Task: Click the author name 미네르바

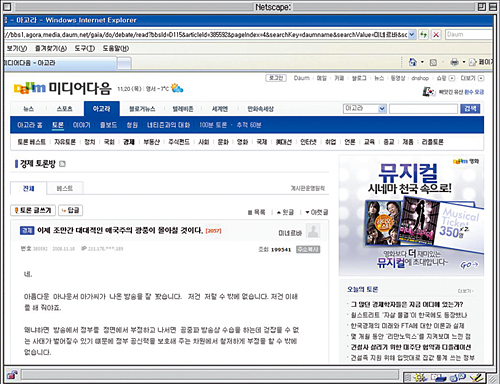Action: (x=290, y=233)
